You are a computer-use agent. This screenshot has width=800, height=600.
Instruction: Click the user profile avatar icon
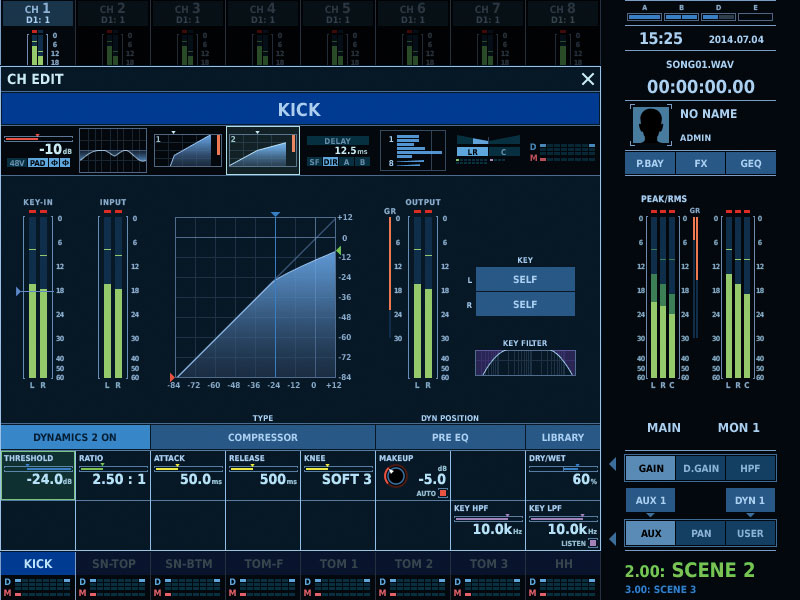coord(650,125)
